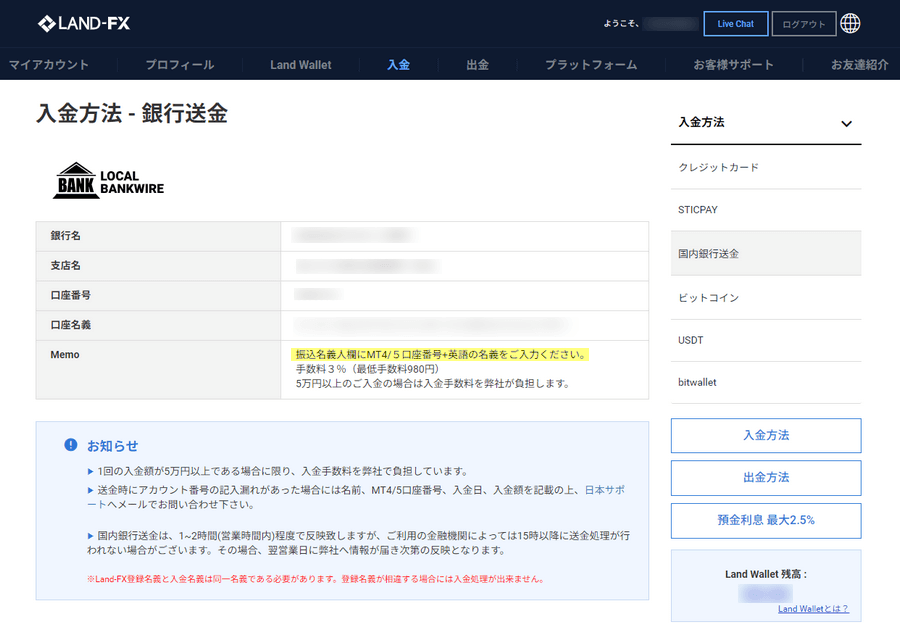Choose bitwallet deposit method
Screen dimensions: 900x633
766,383
